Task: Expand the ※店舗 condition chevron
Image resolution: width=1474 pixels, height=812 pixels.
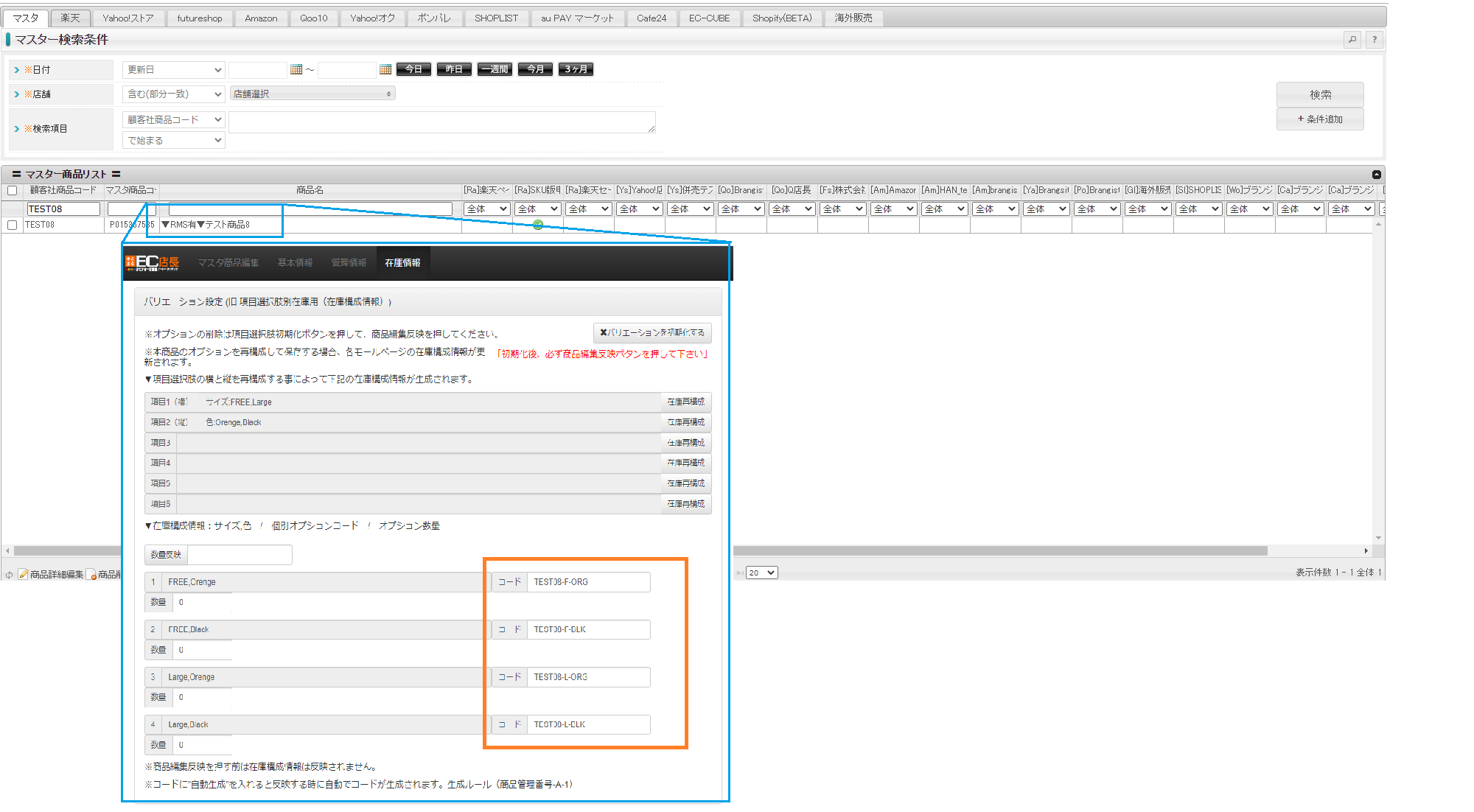Action: [17, 94]
